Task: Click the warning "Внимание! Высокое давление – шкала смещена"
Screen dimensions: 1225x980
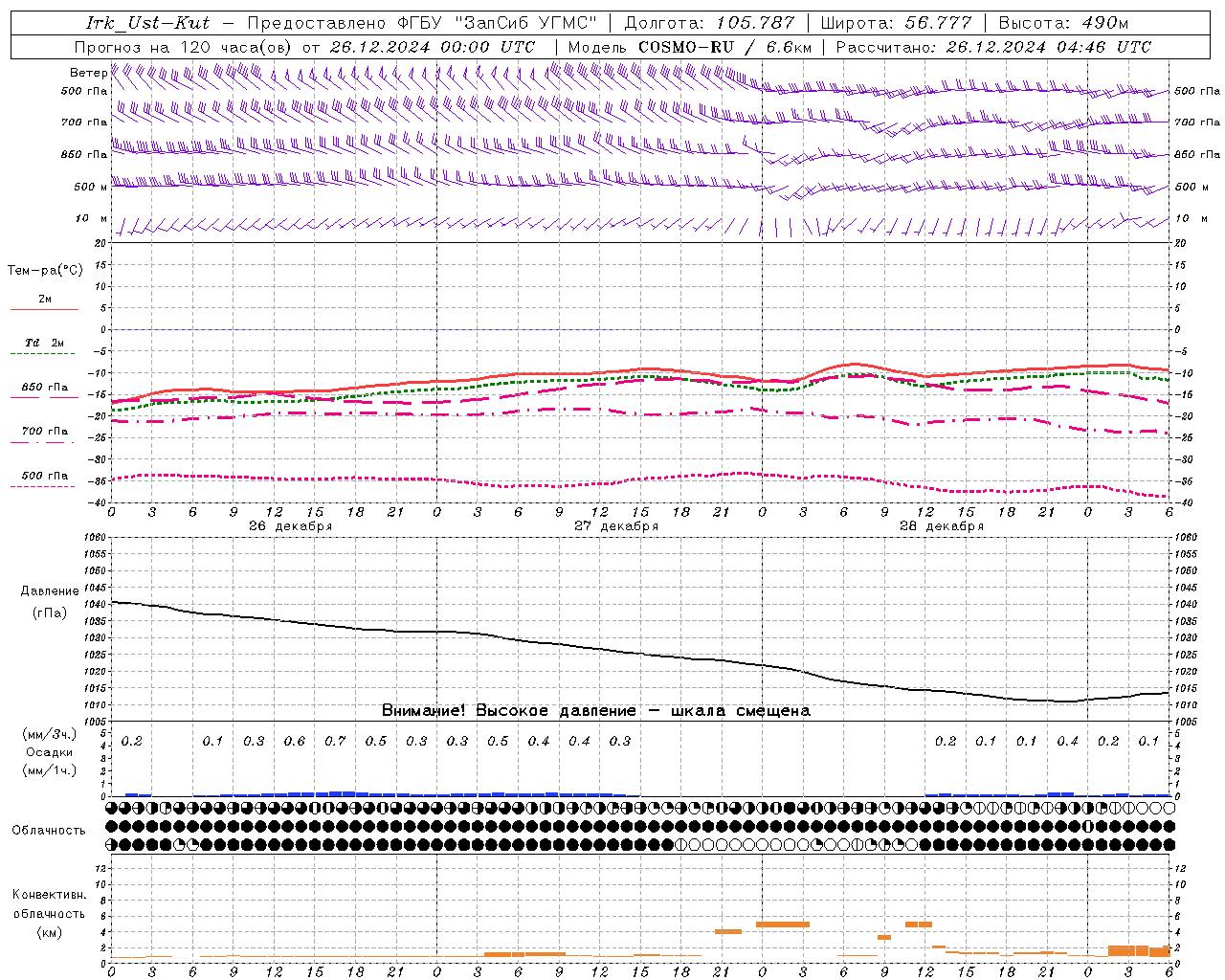Action: pyautogui.click(x=596, y=711)
